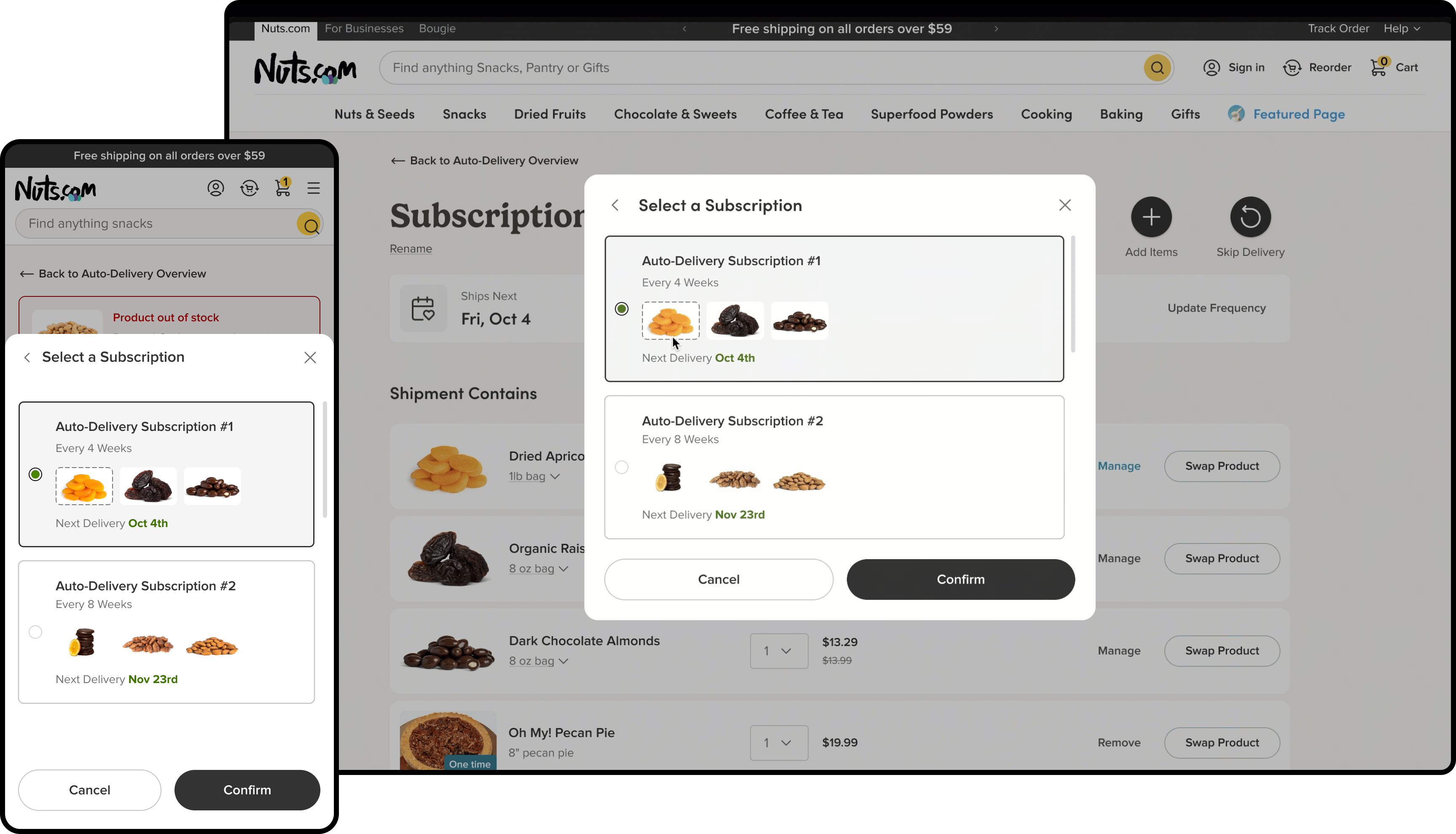Select Subscription #1 radio in desktop dialog
Screen dimensions: 1456x834
click(x=622, y=309)
